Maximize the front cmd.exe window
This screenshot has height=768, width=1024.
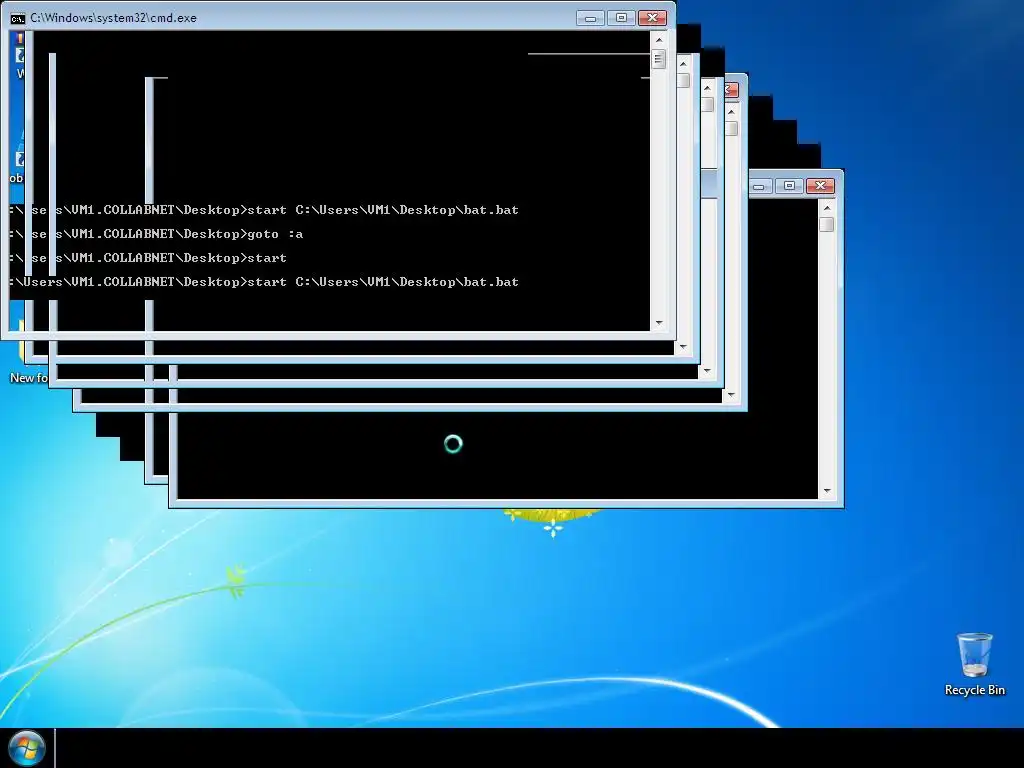pos(621,18)
